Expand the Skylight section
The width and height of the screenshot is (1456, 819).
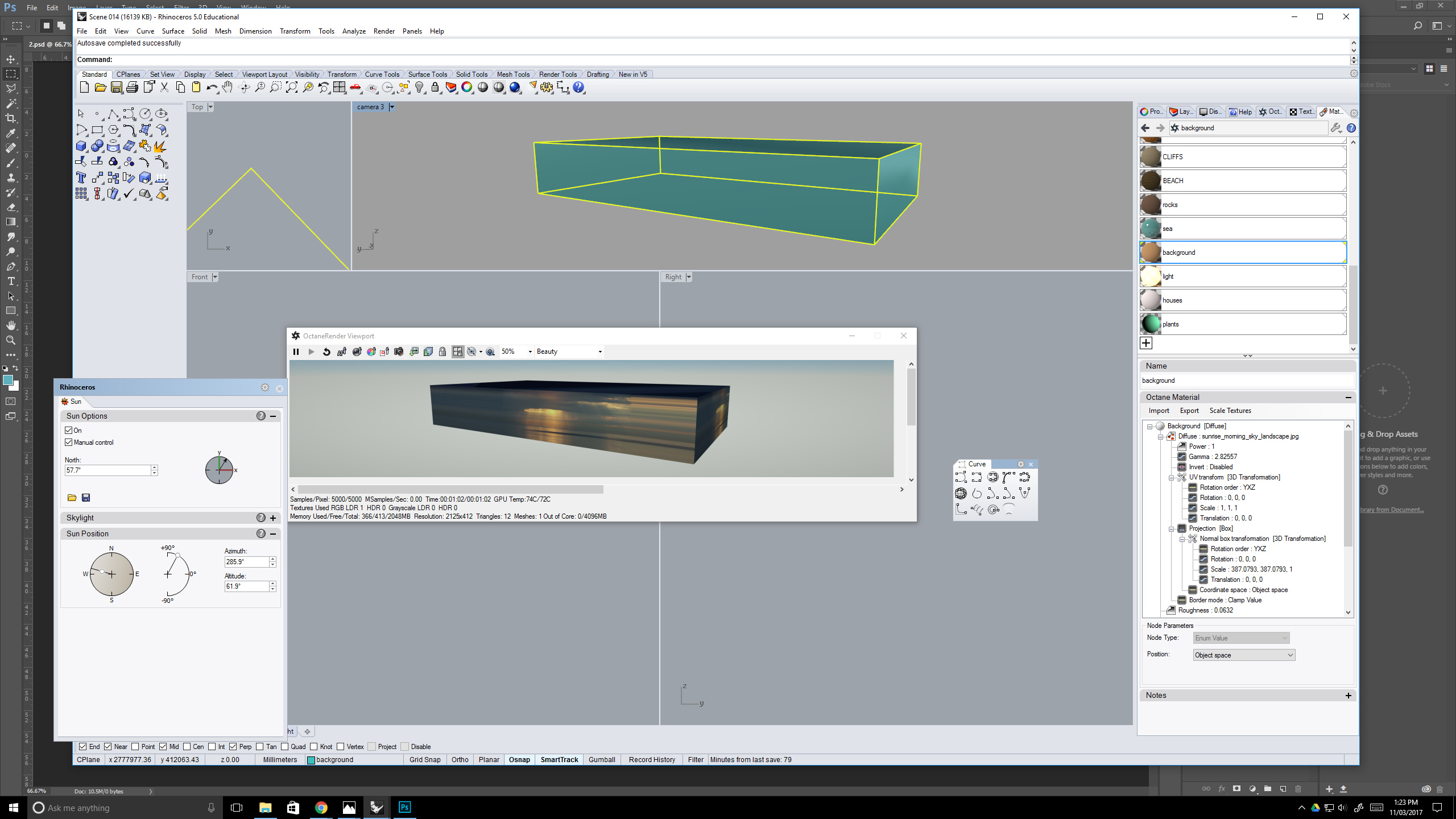[x=273, y=518]
